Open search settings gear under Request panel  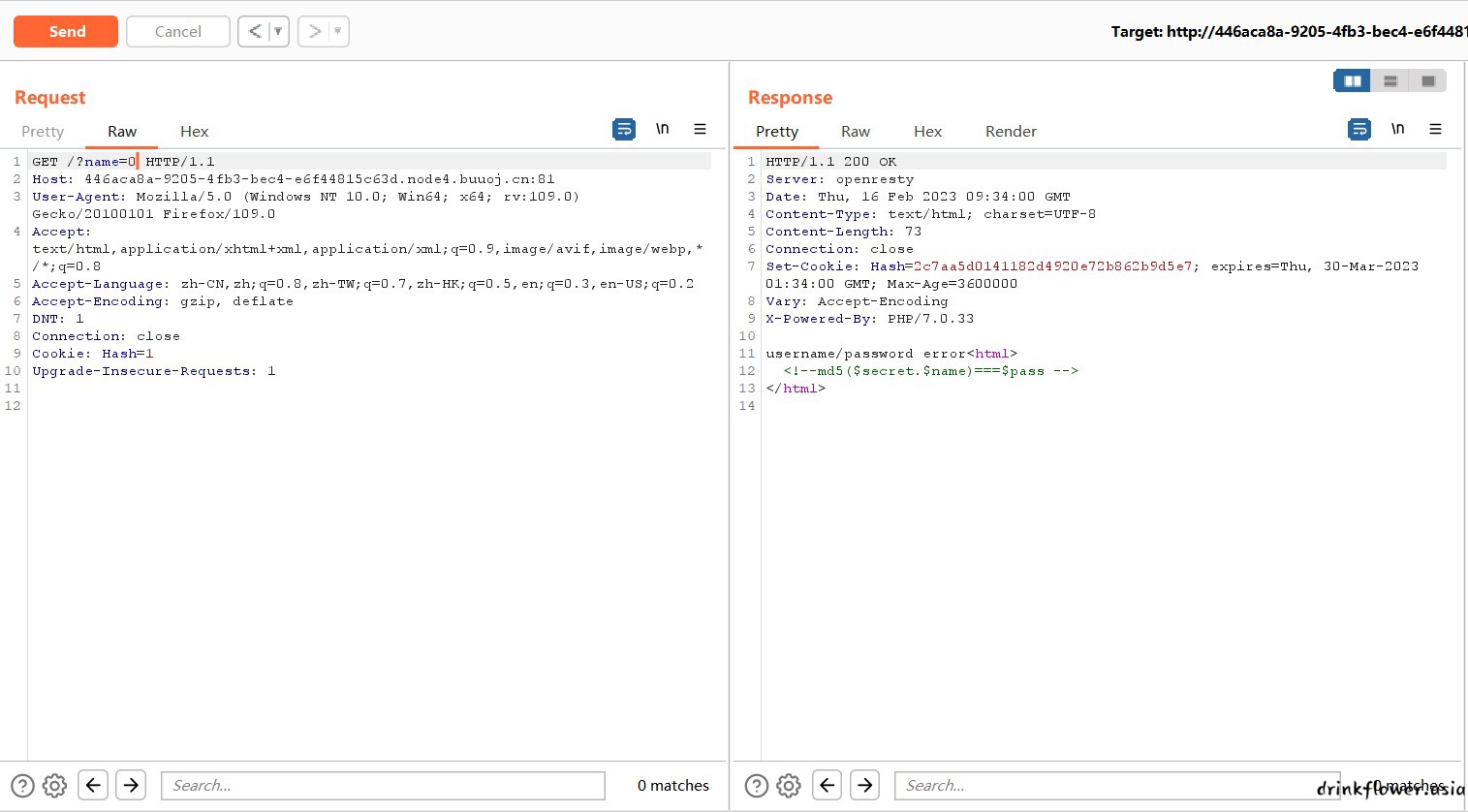[55, 786]
